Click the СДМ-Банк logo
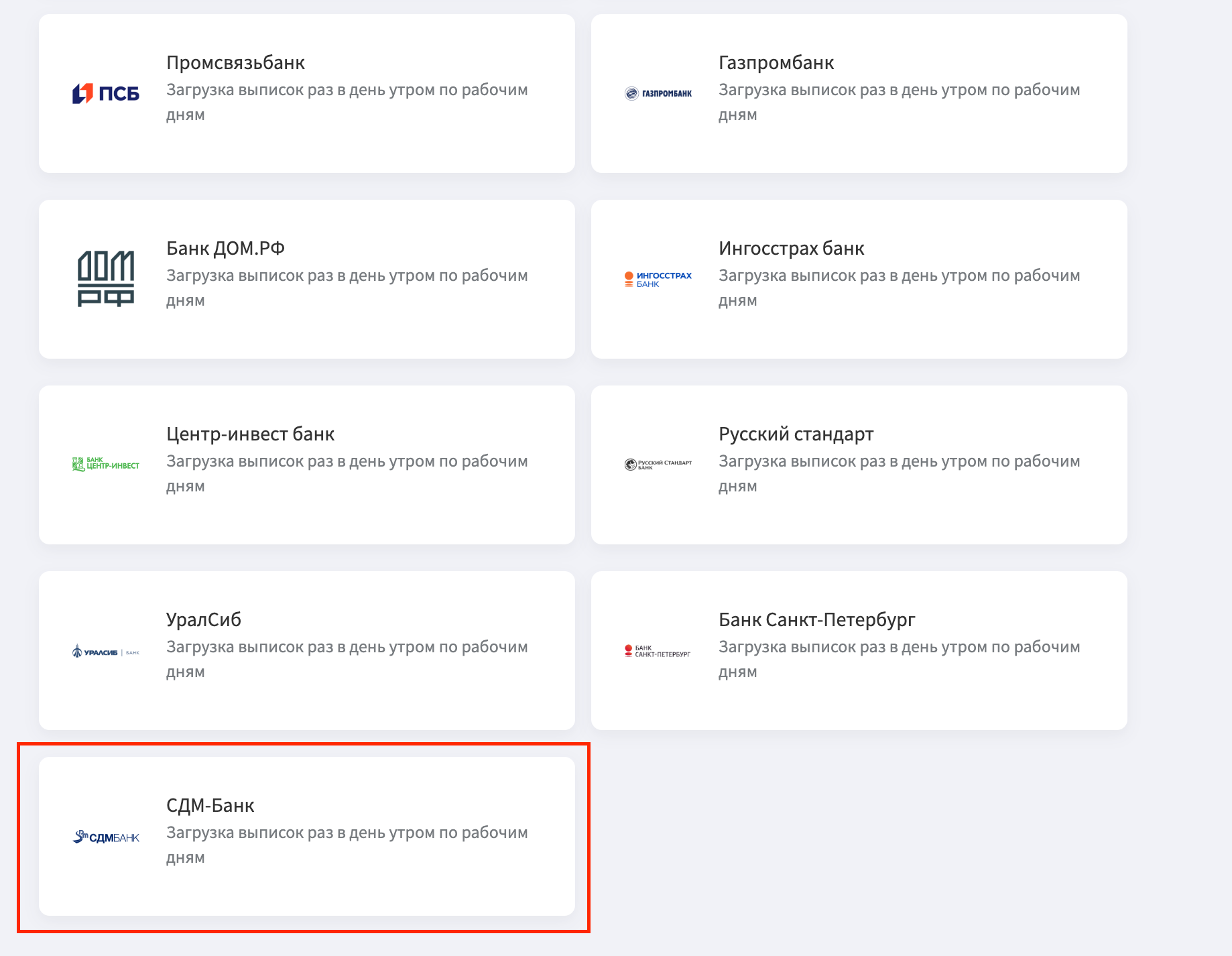 tap(106, 837)
